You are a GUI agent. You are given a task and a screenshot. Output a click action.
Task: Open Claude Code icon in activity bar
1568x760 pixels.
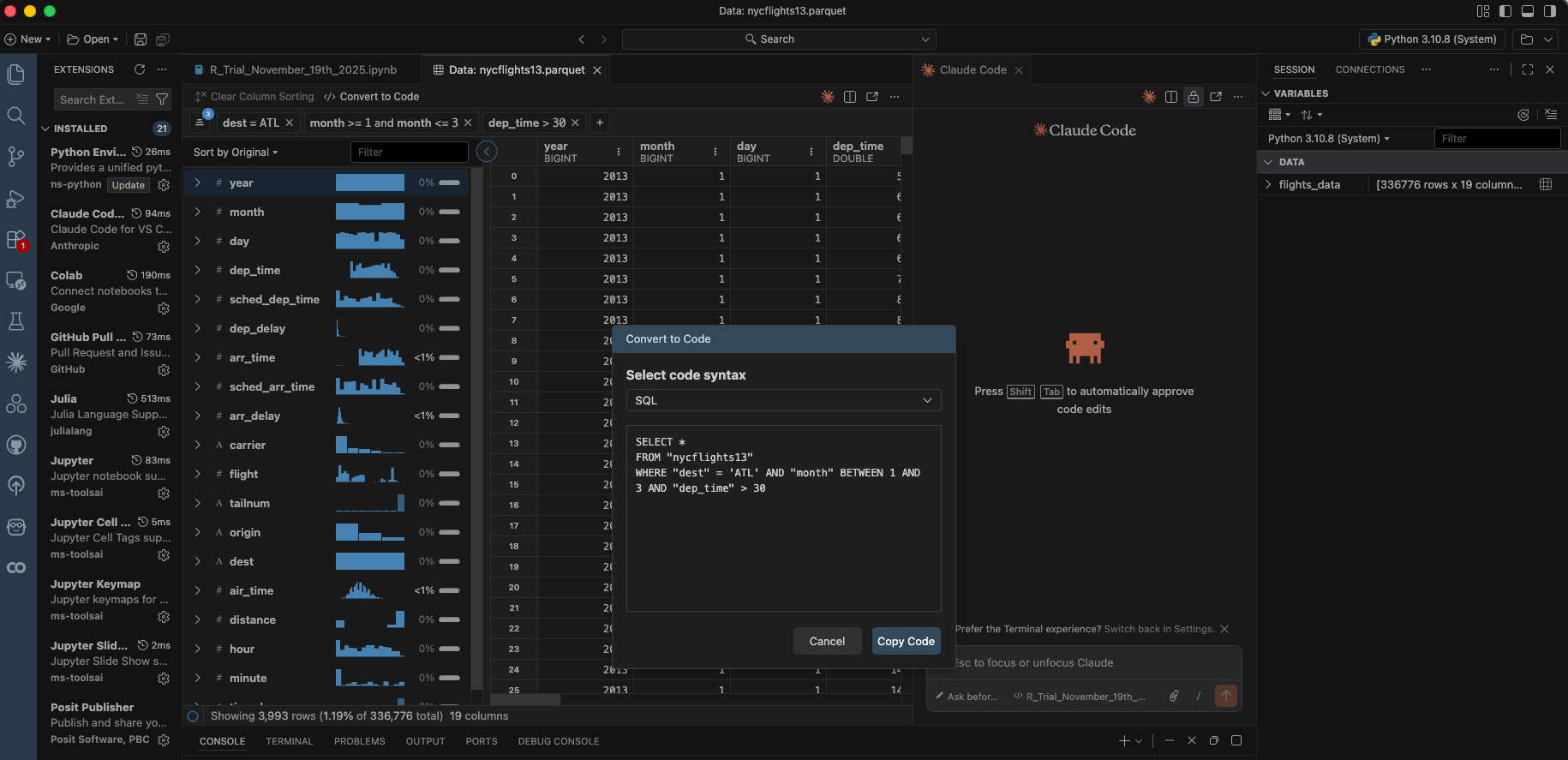click(x=15, y=362)
